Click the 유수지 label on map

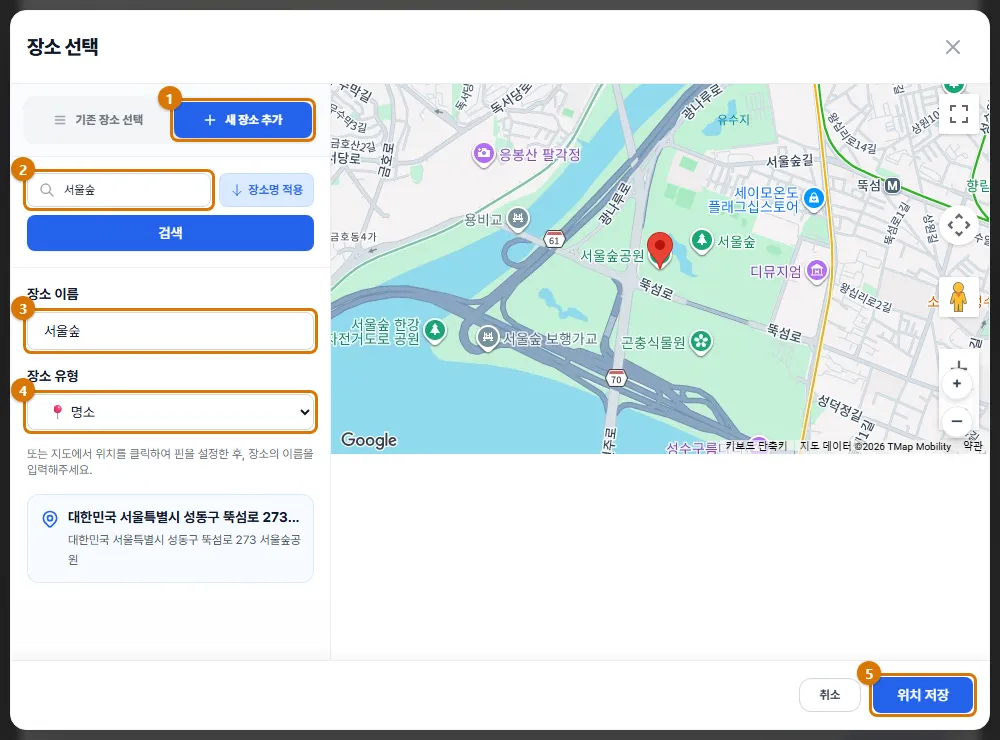pos(733,119)
